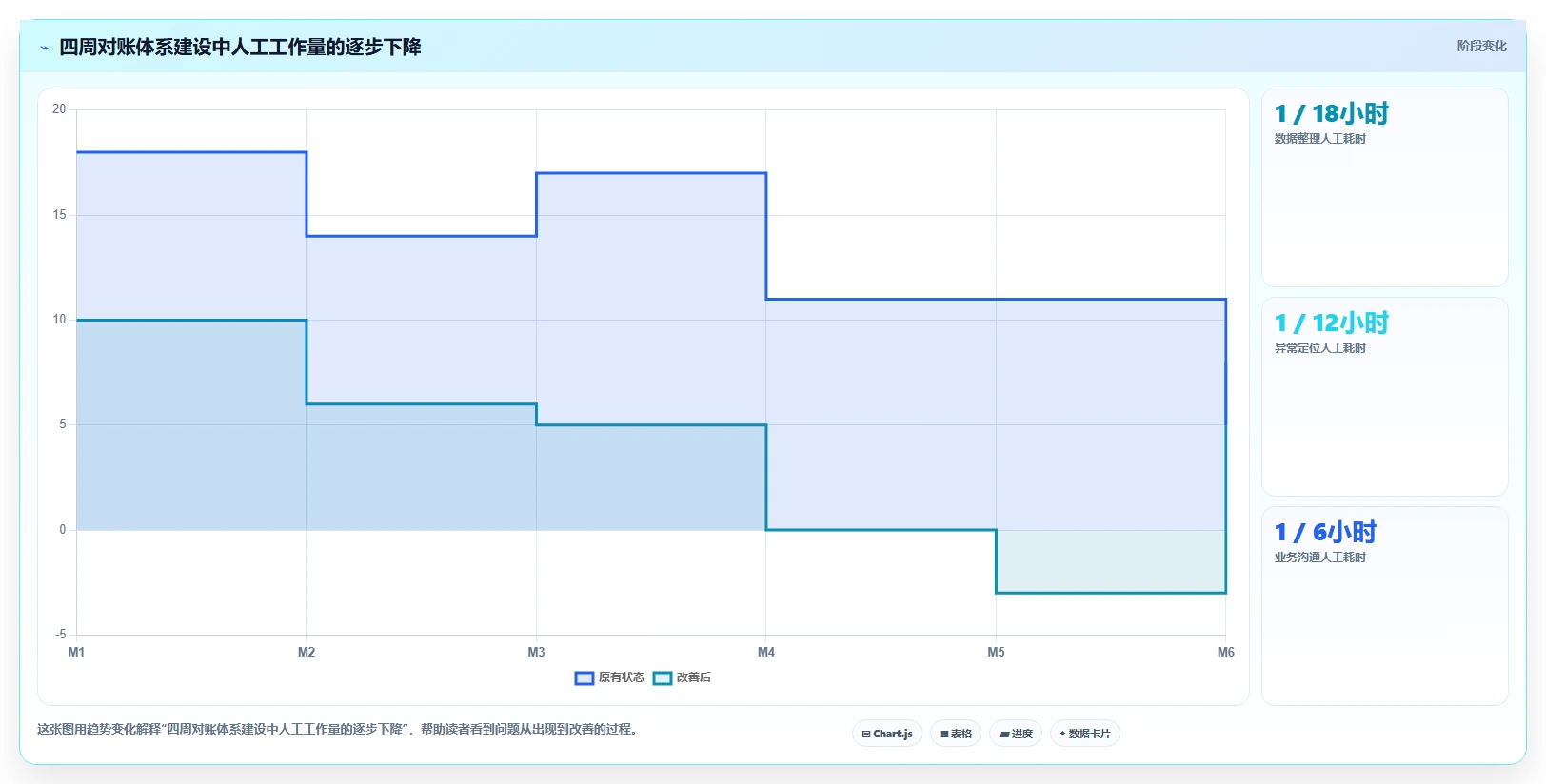Click the Chart.js tag pill

(886, 734)
